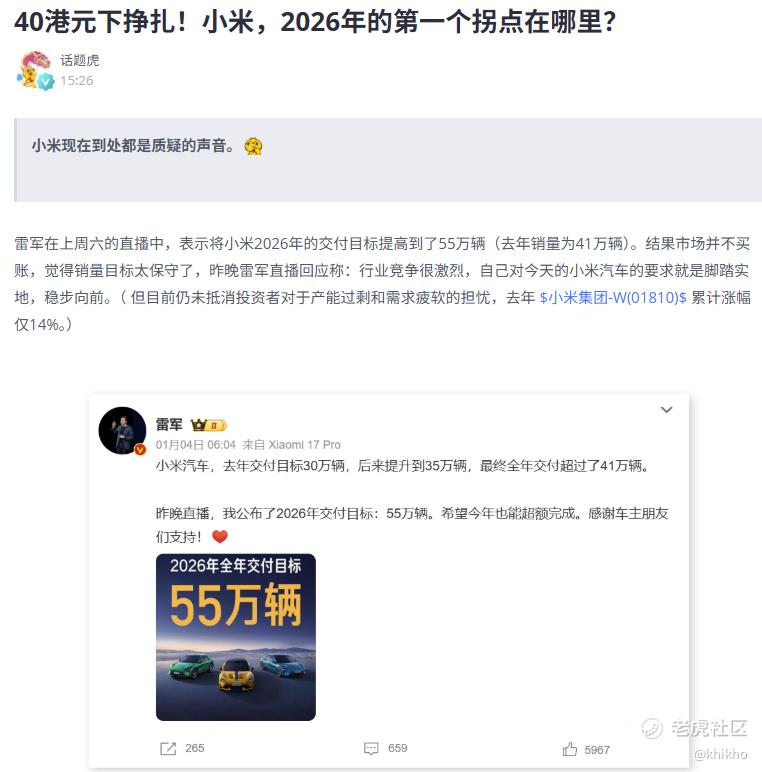Screen dimensions: 762x772
Task: Click the 雷军 username in the post
Action: (x=169, y=424)
